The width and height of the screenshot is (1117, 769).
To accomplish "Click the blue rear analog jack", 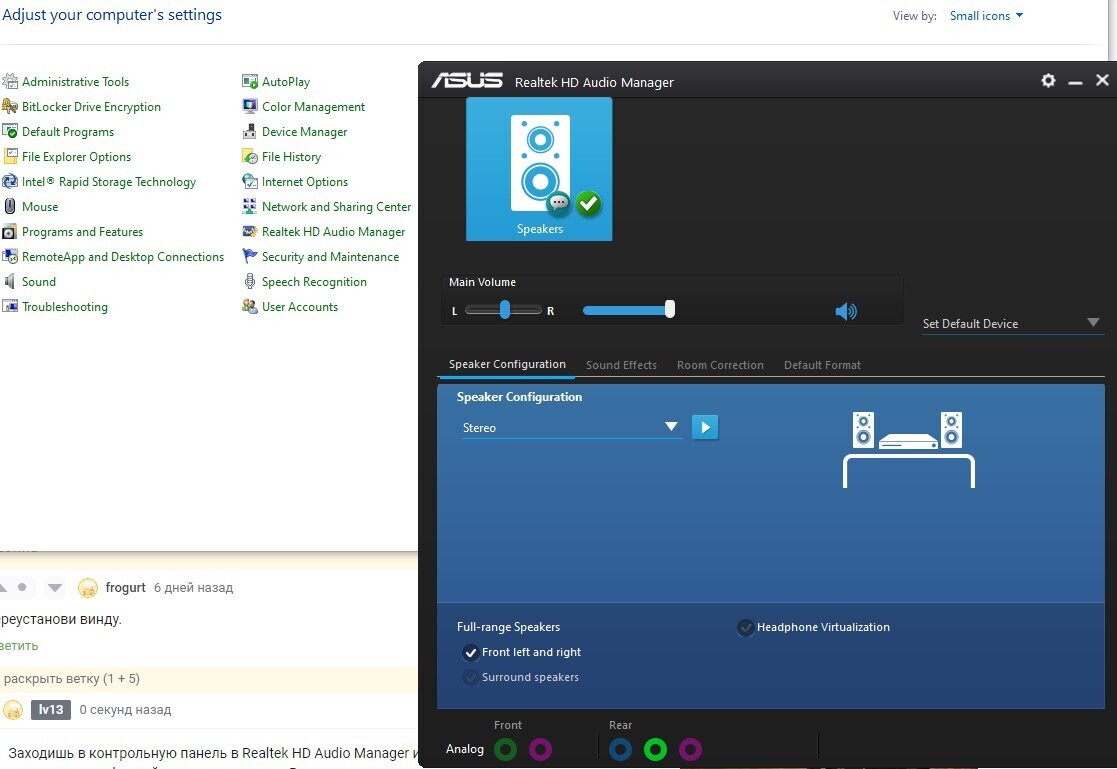I will 620,749.
